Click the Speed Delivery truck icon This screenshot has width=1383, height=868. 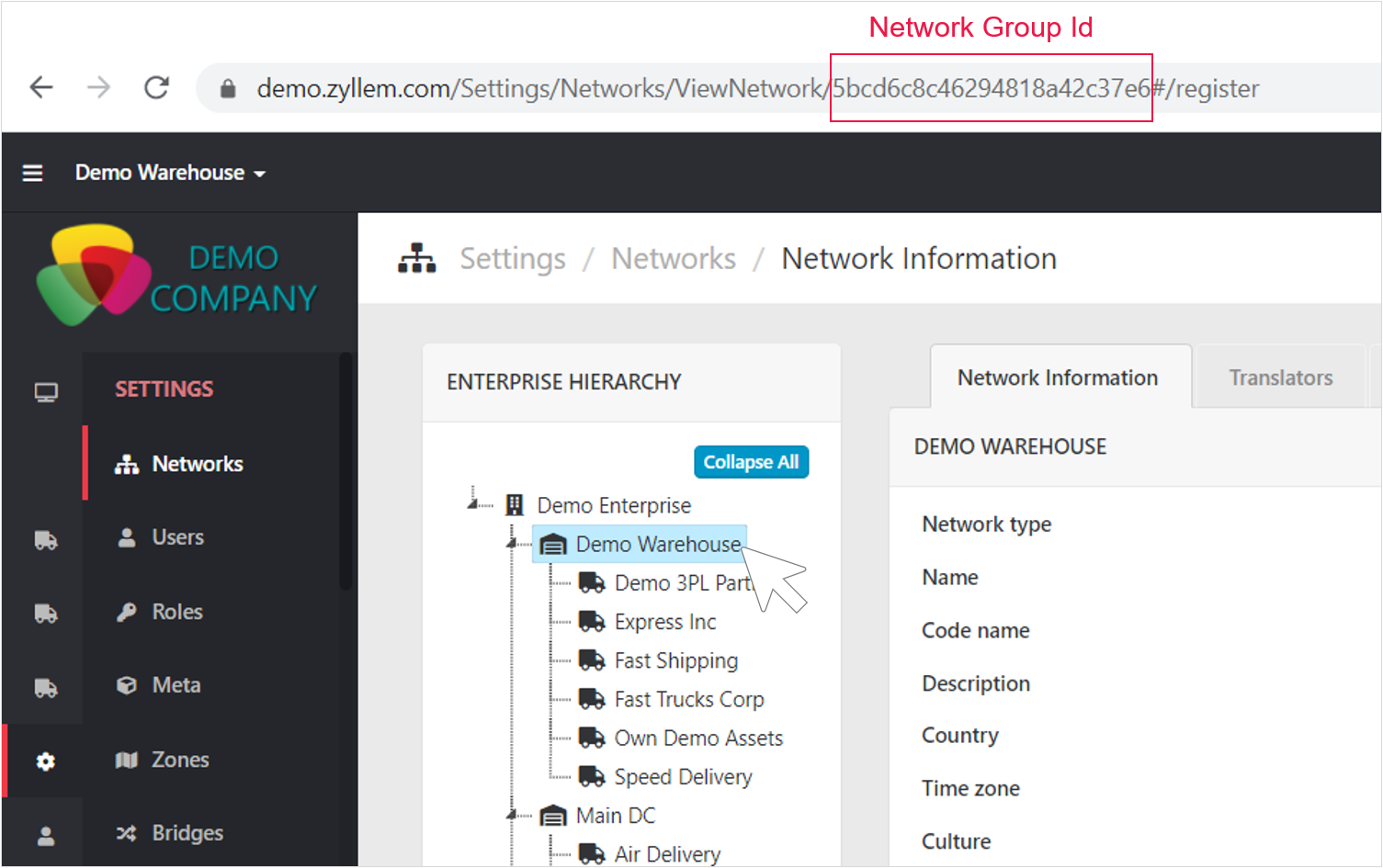[x=592, y=777]
